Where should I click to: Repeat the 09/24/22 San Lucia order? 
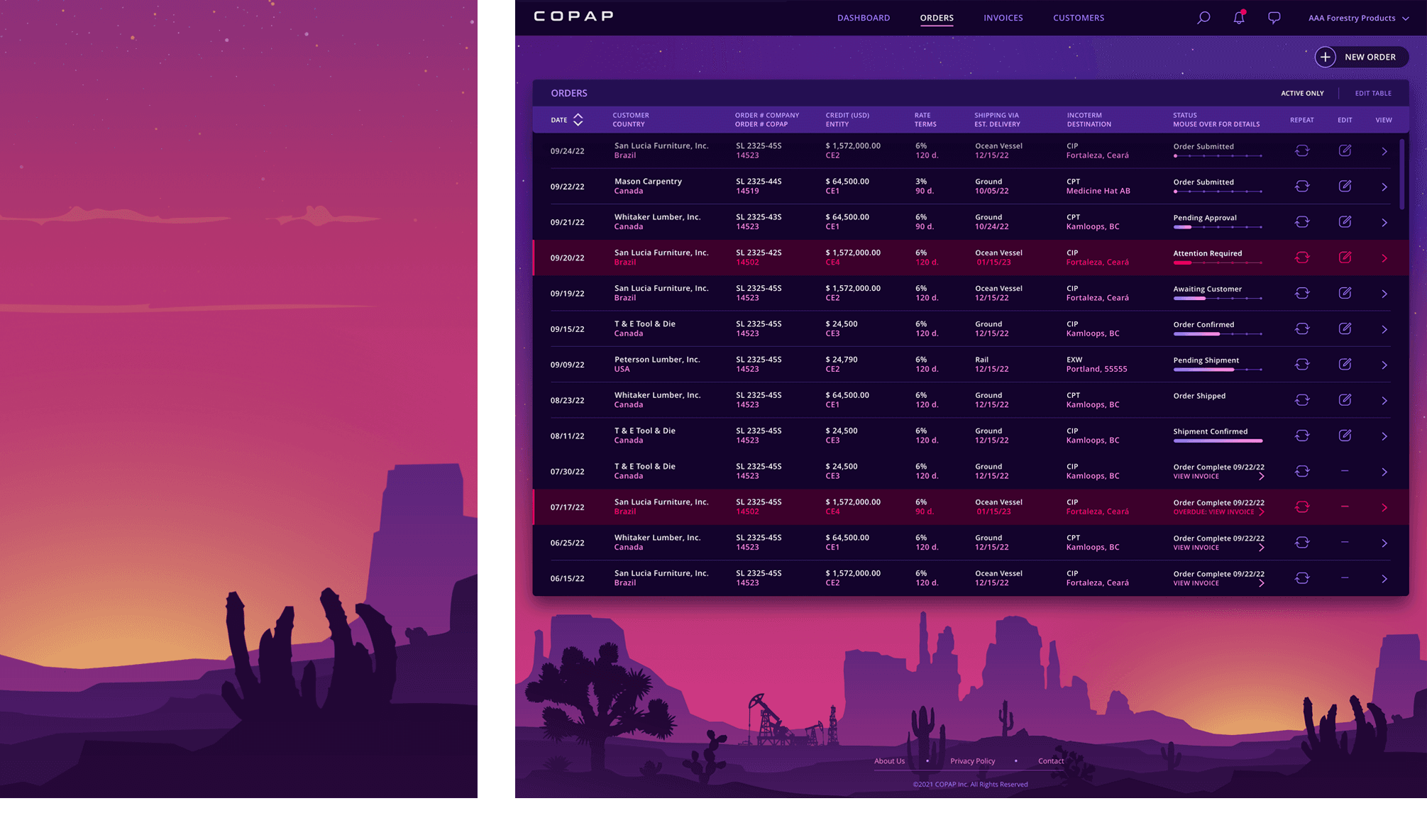[x=1301, y=150]
